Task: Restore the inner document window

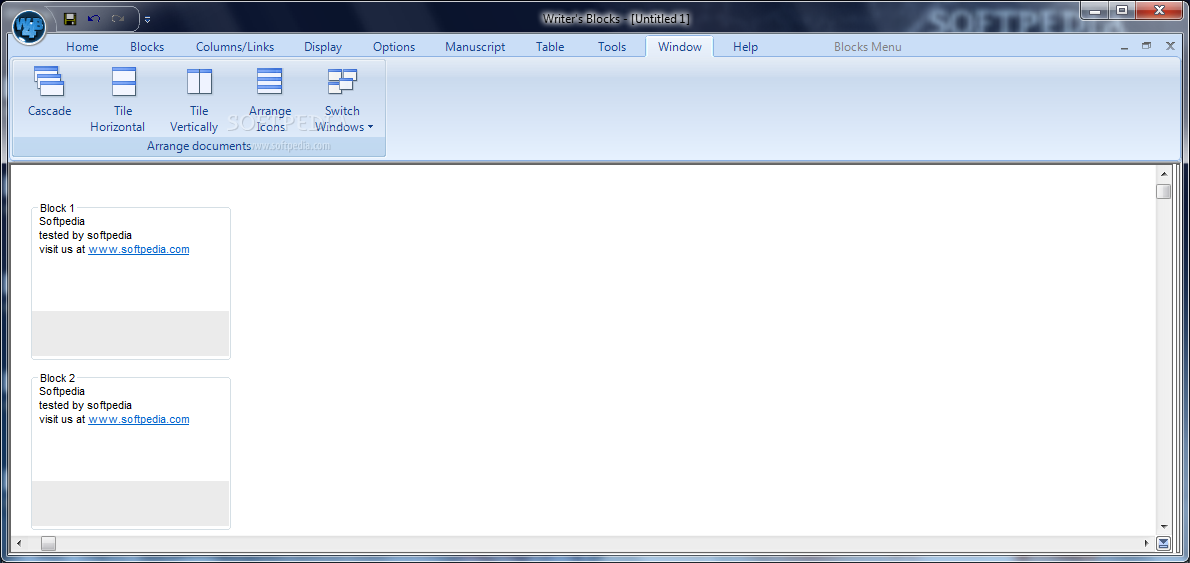Action: [1147, 46]
